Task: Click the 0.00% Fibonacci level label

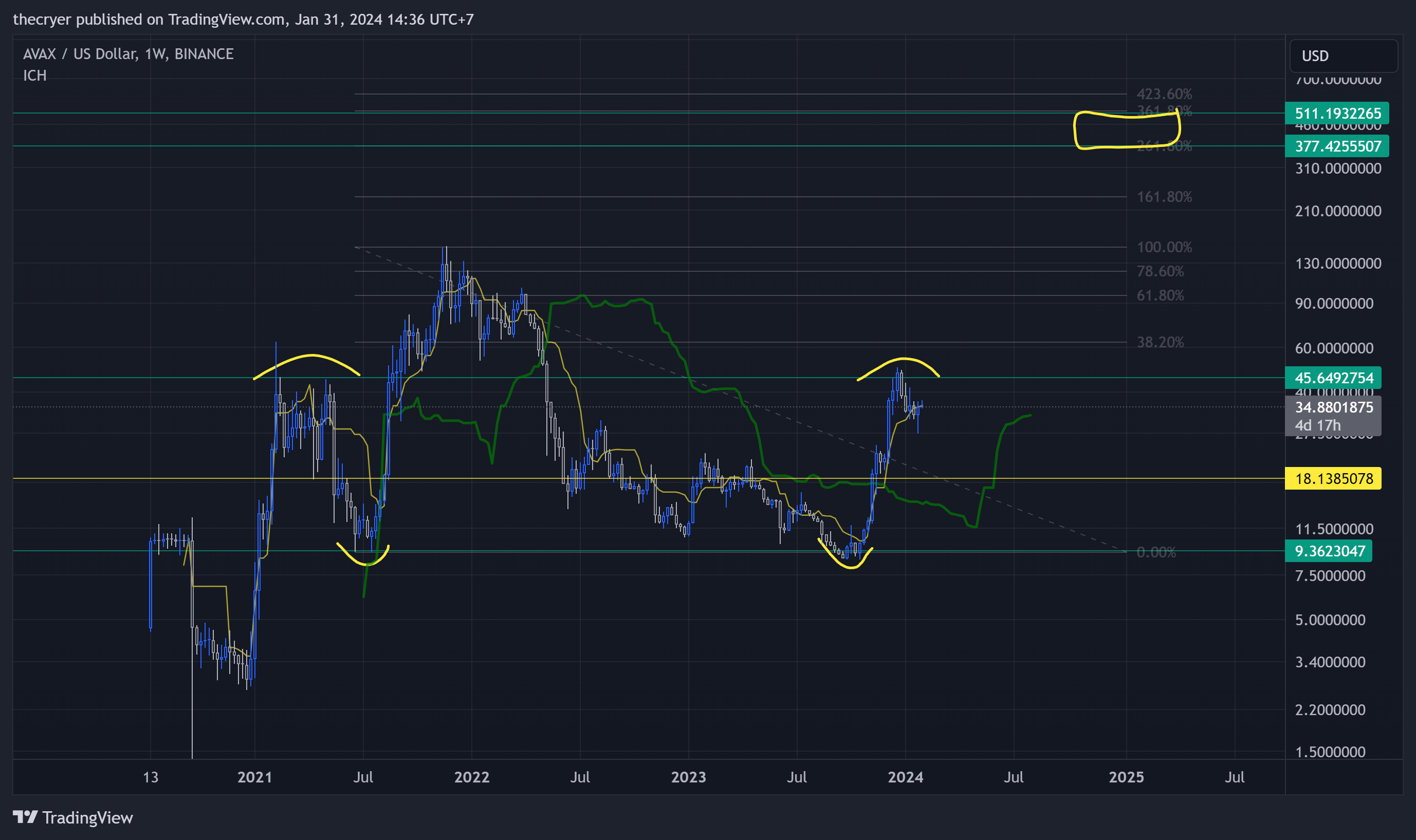Action: [x=1156, y=552]
